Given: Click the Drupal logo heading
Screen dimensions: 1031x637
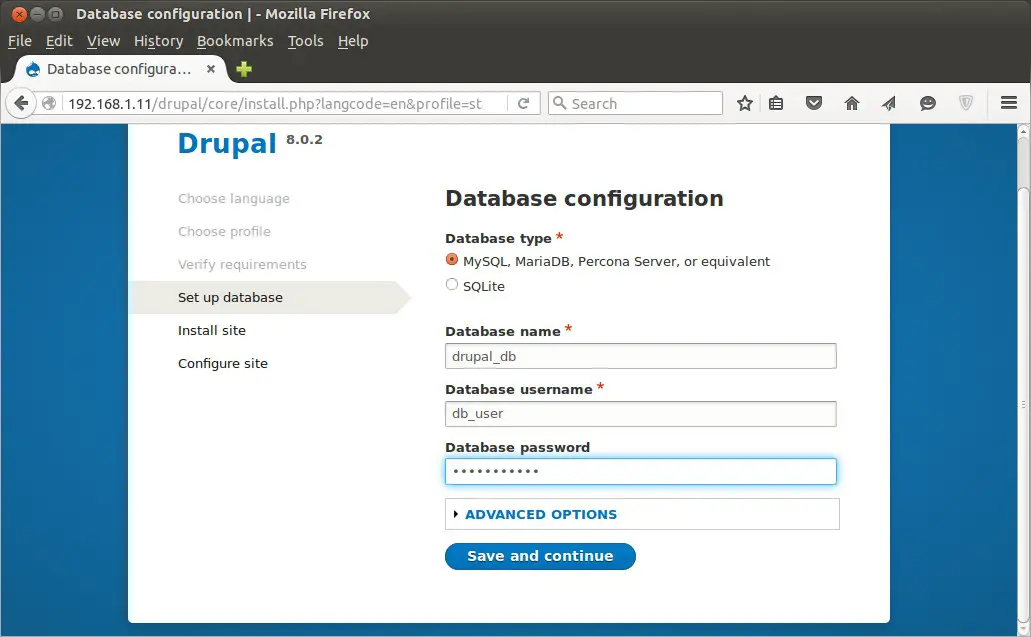Looking at the screenshot, I should 227,144.
